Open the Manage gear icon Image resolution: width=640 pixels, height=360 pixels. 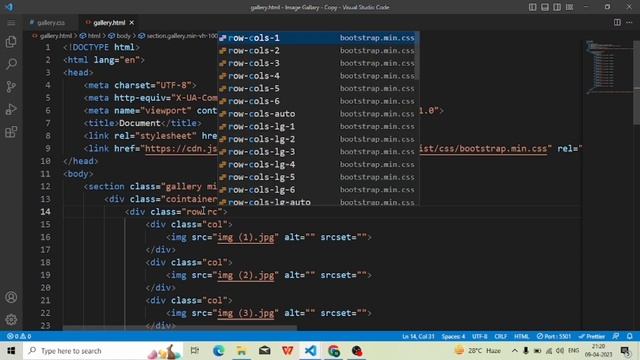[x=11, y=319]
